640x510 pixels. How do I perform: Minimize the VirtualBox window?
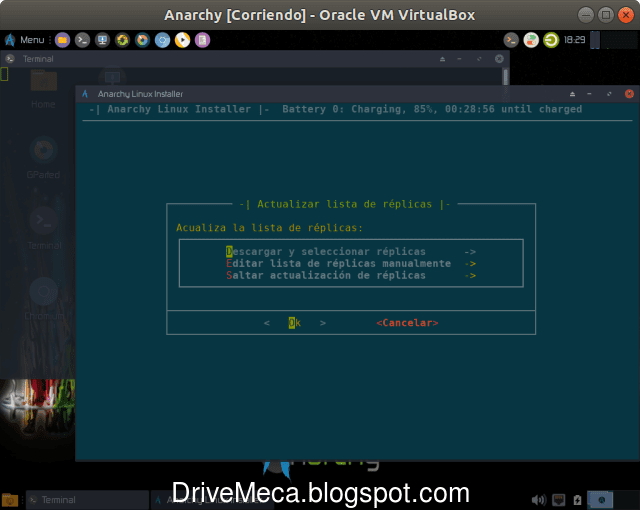pos(586,15)
